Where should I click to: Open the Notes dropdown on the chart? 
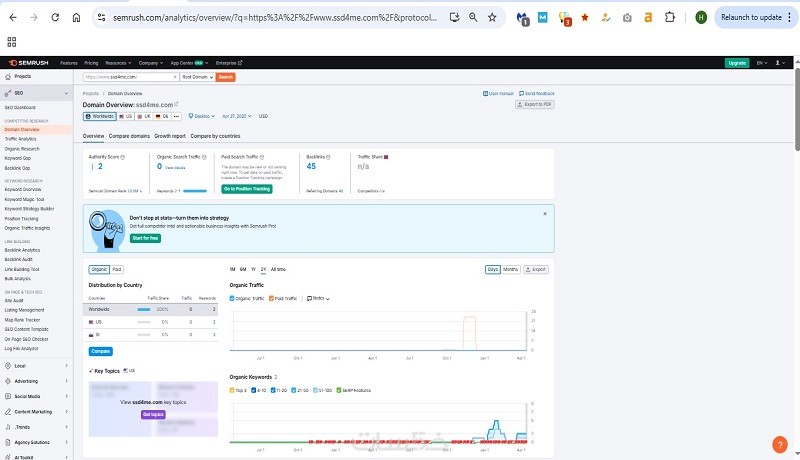[318, 298]
